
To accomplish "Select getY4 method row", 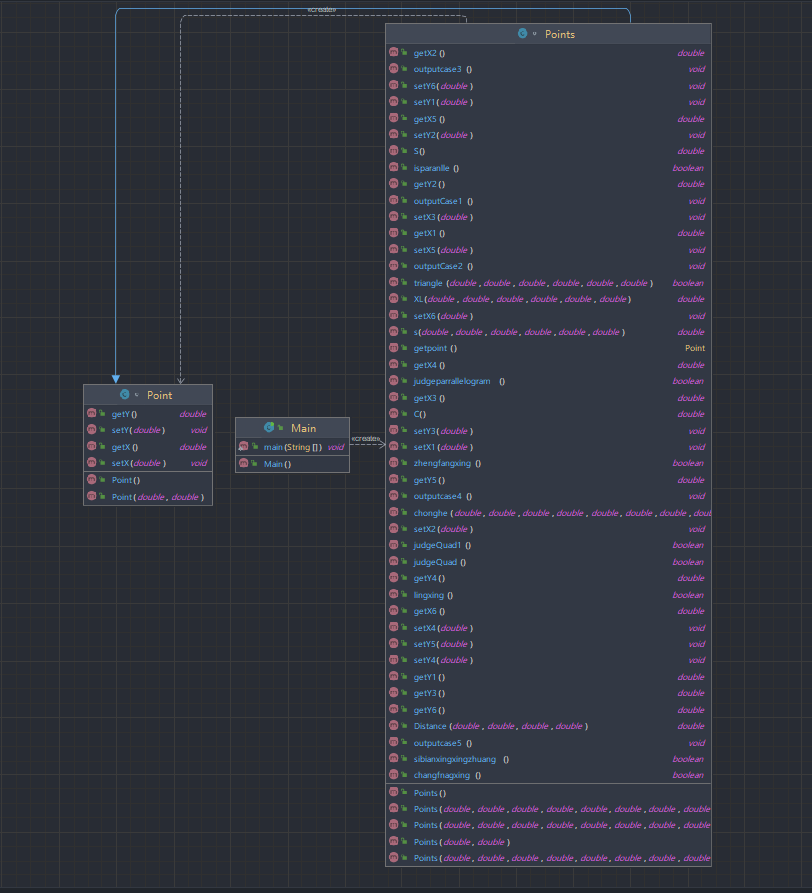I will tap(548, 578).
